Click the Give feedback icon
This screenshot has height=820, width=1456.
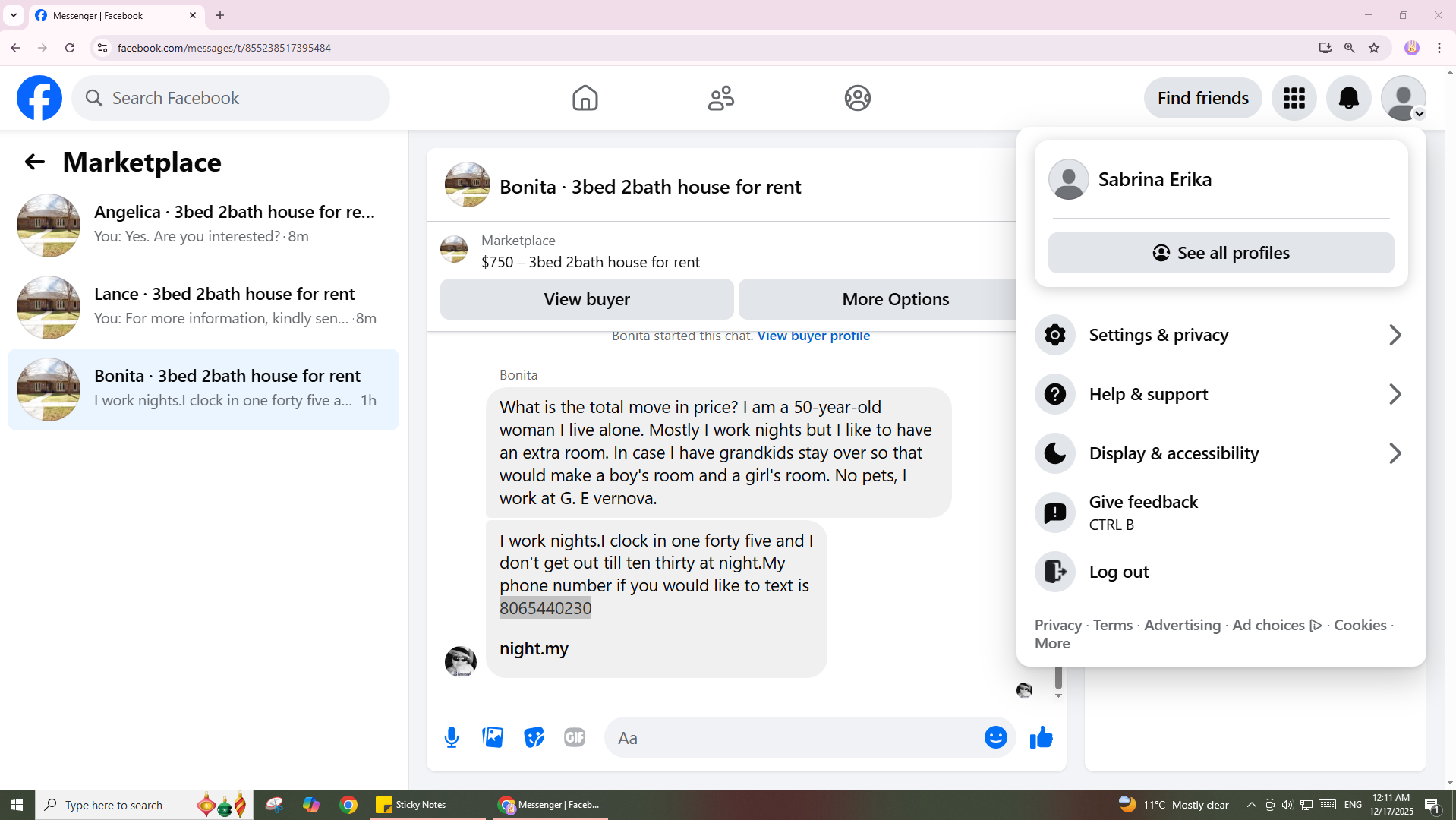pyautogui.click(x=1055, y=512)
